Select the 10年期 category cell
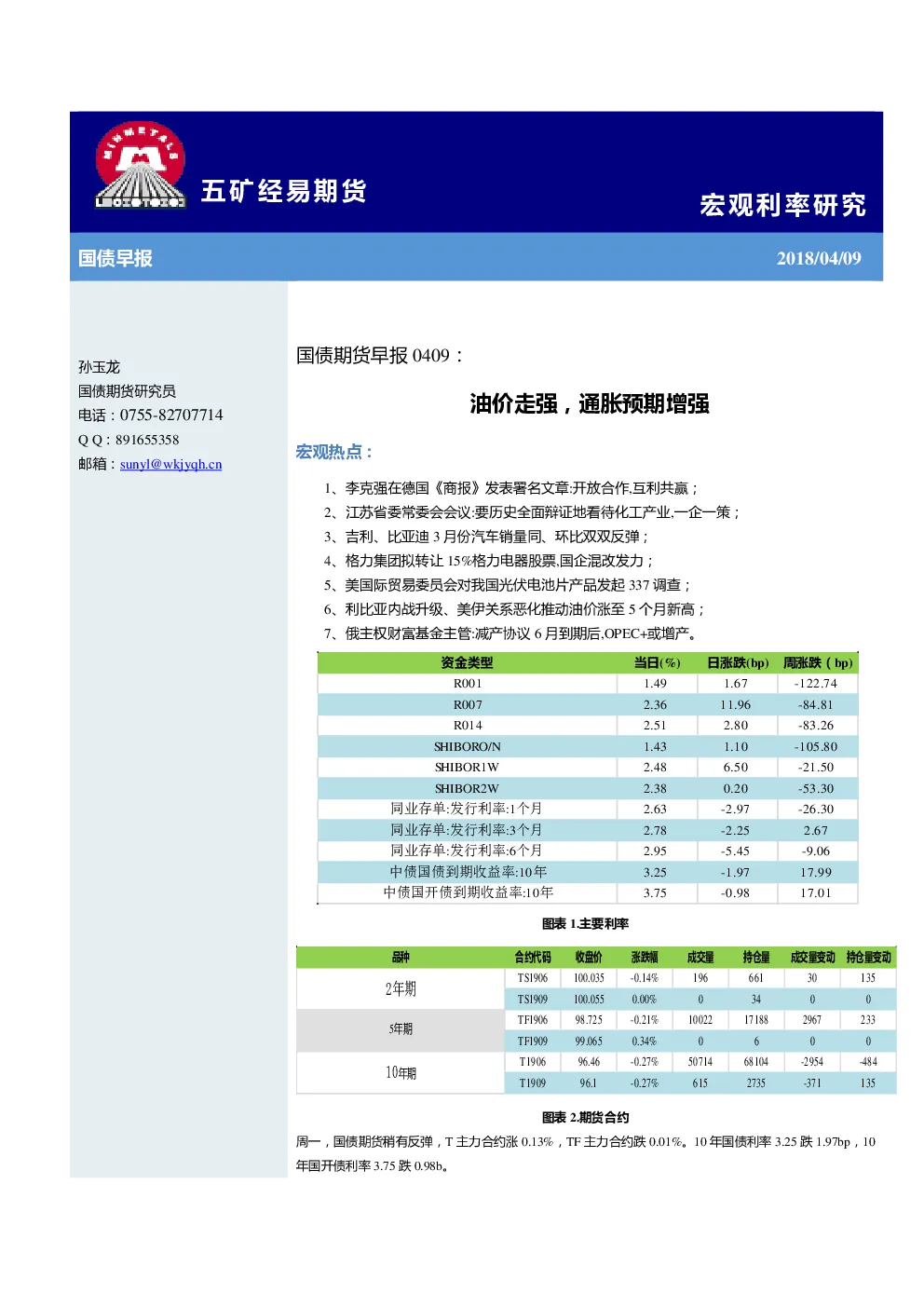The width and height of the screenshot is (924, 1307). coord(401,1072)
